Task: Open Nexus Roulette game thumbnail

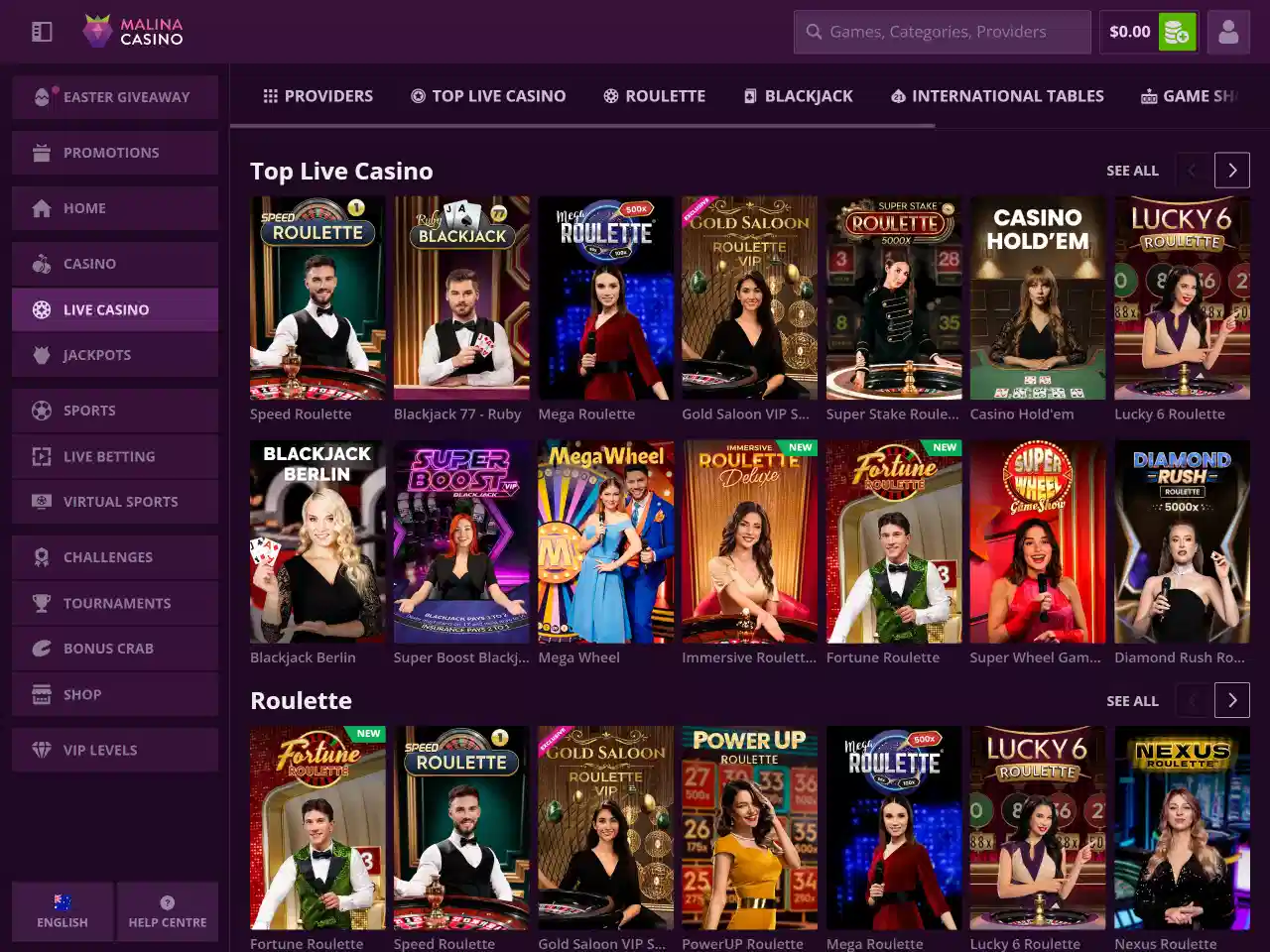Action: (1182, 828)
